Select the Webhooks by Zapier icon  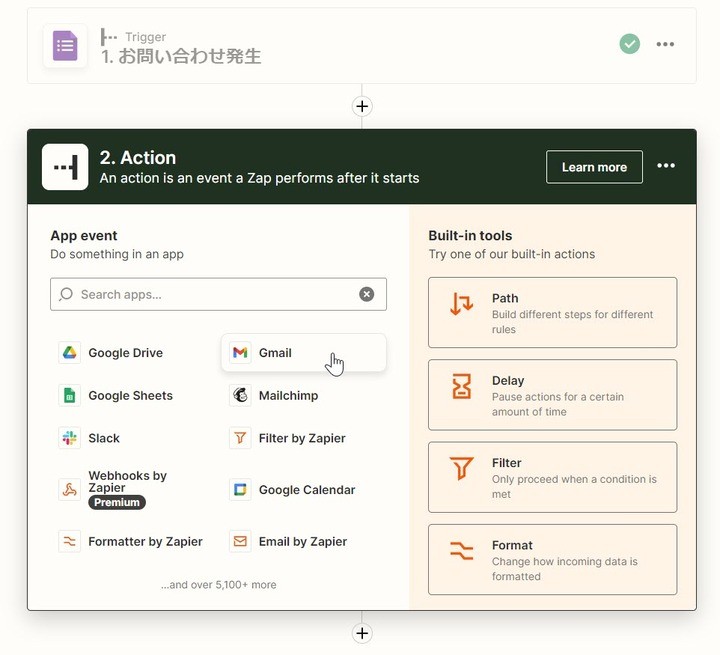coord(69,490)
